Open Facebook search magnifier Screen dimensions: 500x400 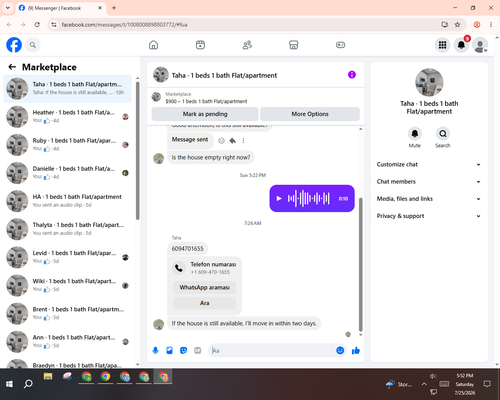coord(33,45)
